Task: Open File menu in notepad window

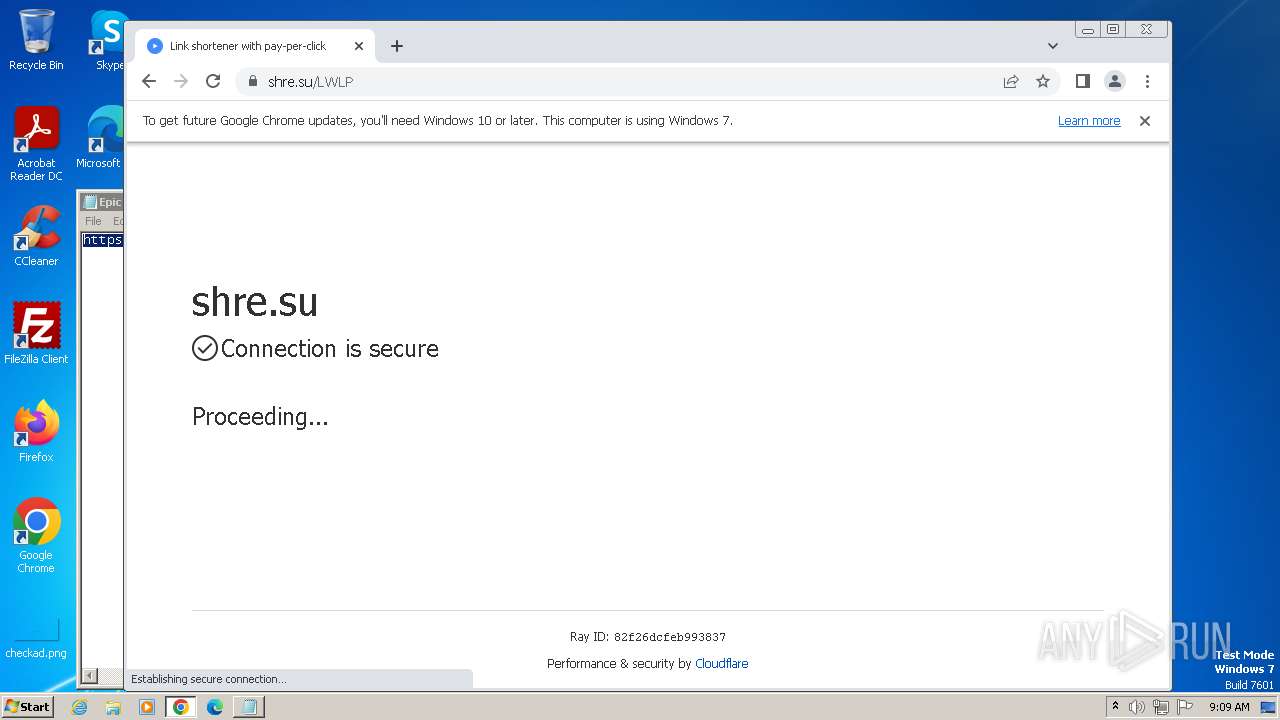Action: (93, 221)
